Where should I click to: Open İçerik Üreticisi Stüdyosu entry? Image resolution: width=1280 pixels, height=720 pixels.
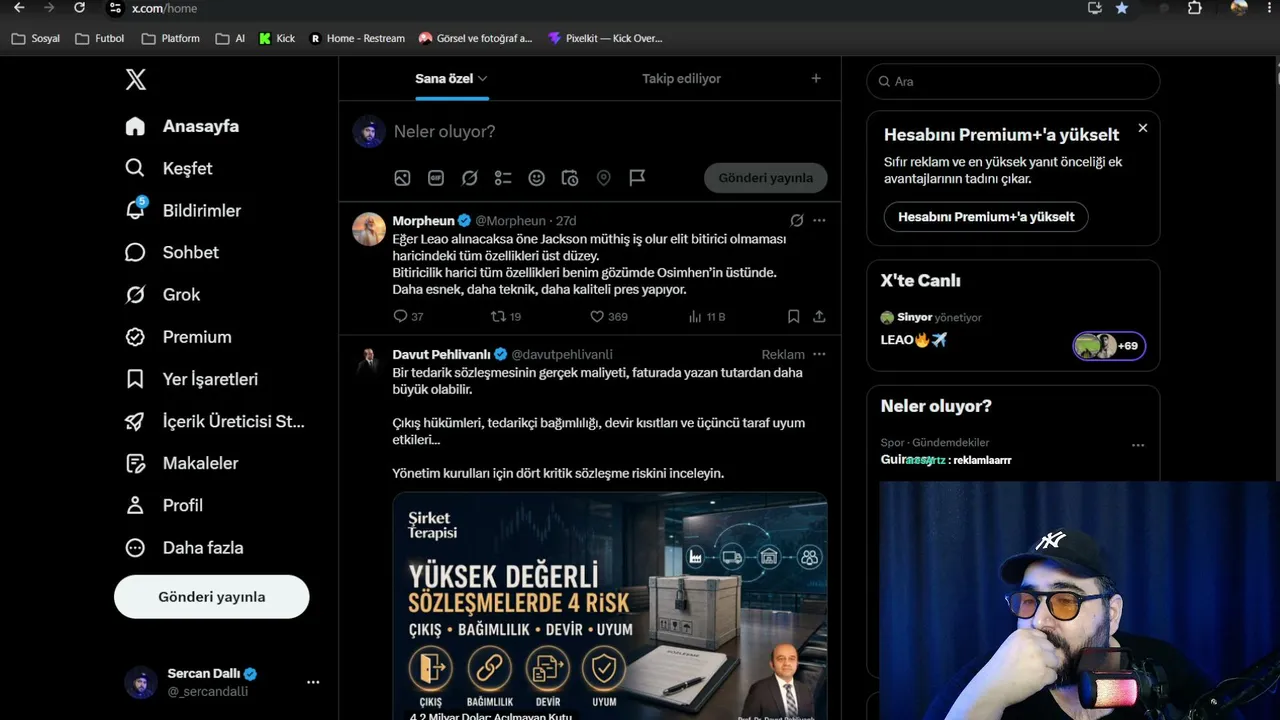click(x=215, y=421)
